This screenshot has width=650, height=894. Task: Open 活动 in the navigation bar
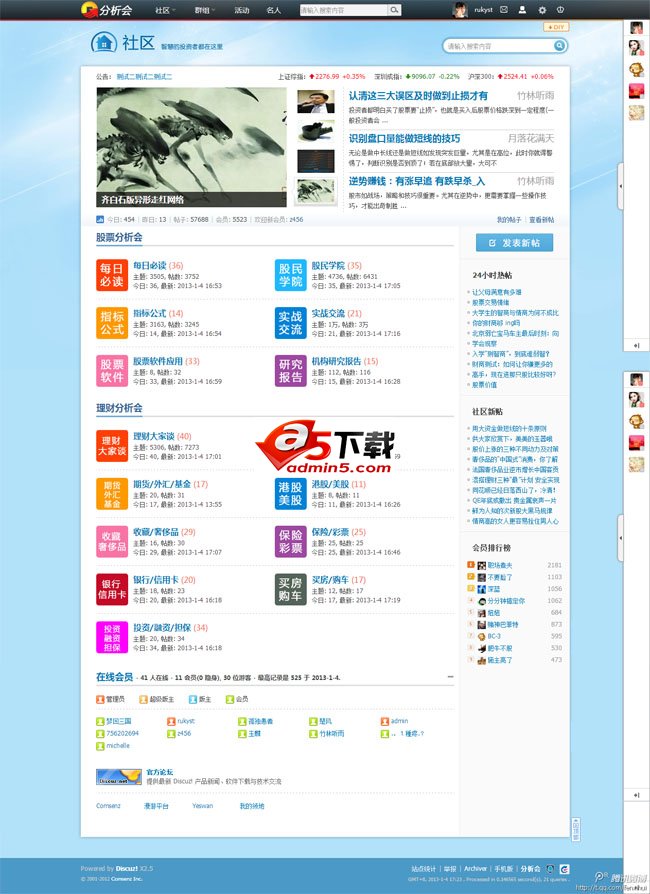[x=242, y=10]
